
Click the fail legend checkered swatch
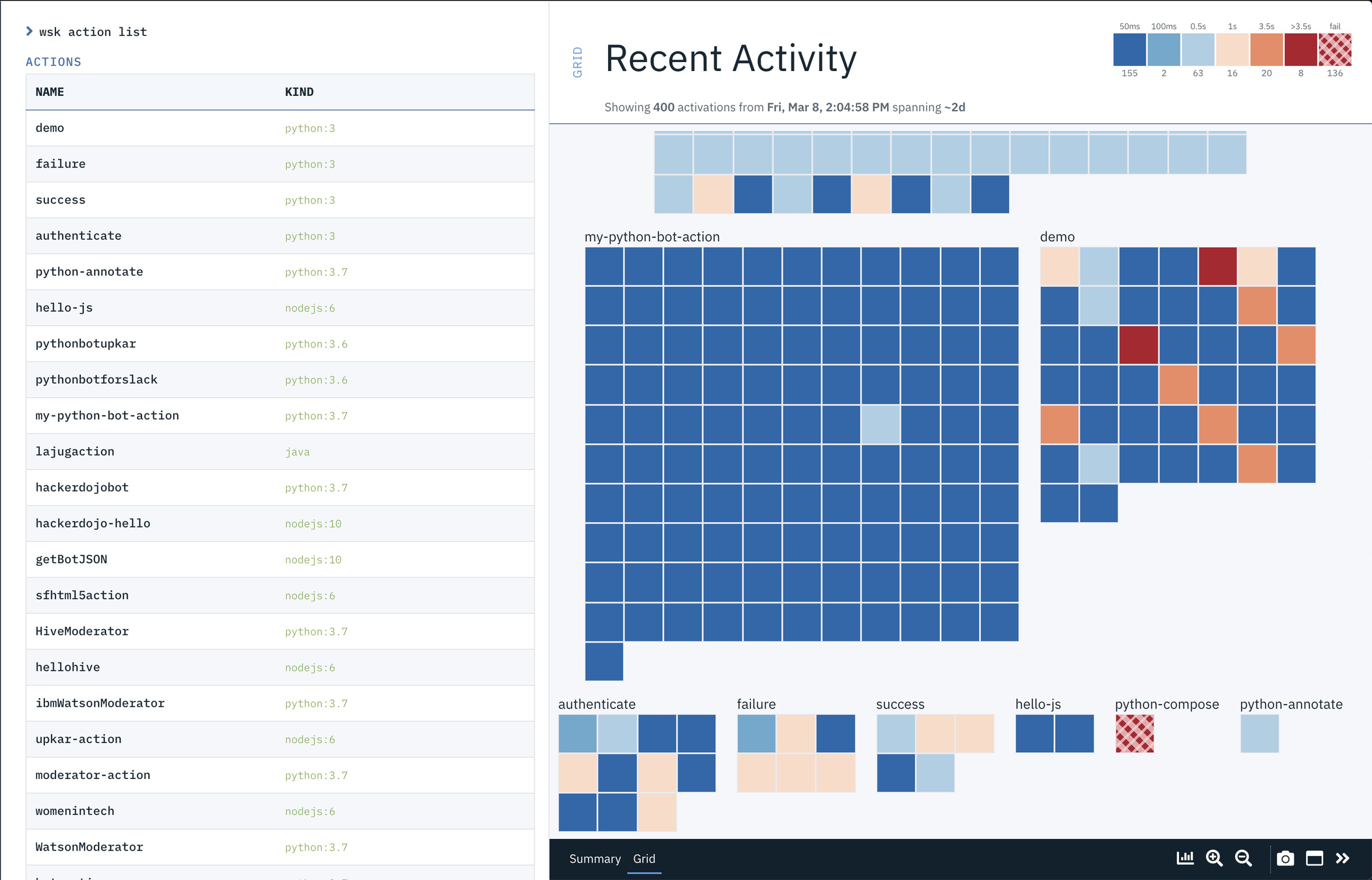tap(1334, 50)
